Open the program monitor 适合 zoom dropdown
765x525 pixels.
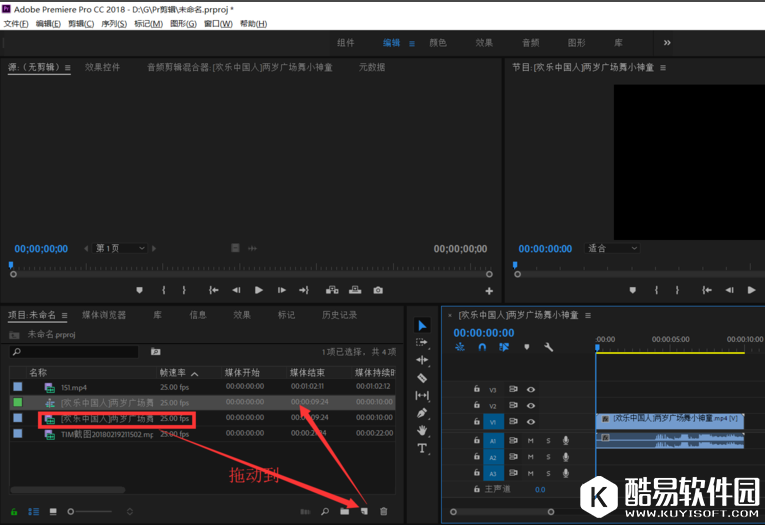point(612,248)
